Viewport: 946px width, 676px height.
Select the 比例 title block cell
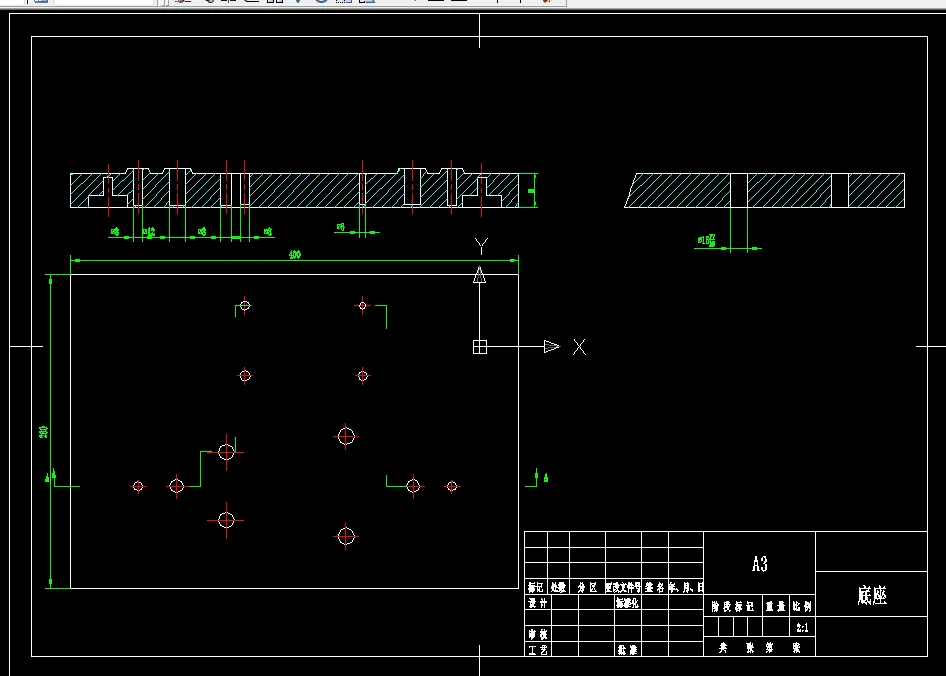point(802,607)
